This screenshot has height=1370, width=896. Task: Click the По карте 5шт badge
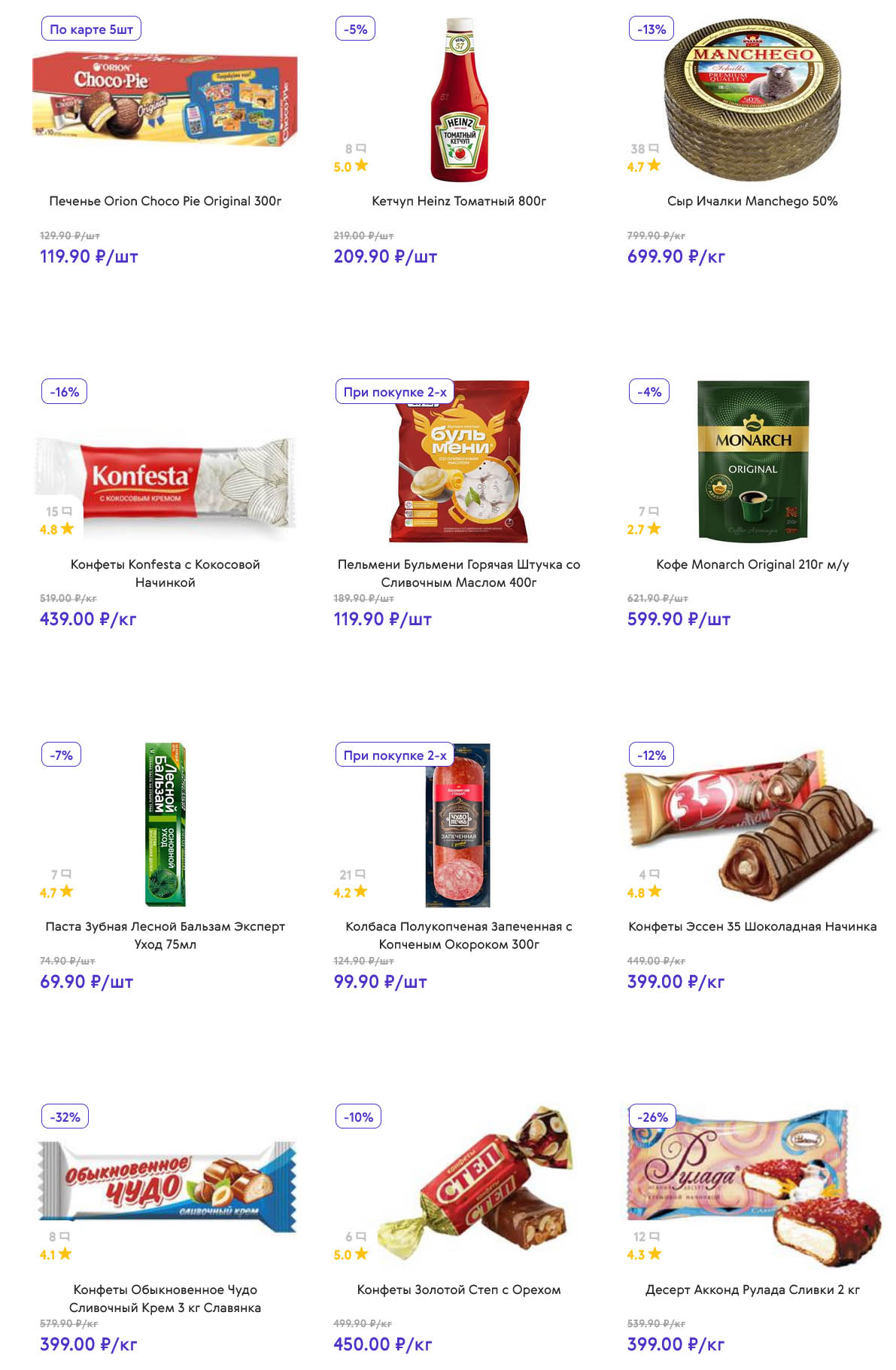[91, 29]
